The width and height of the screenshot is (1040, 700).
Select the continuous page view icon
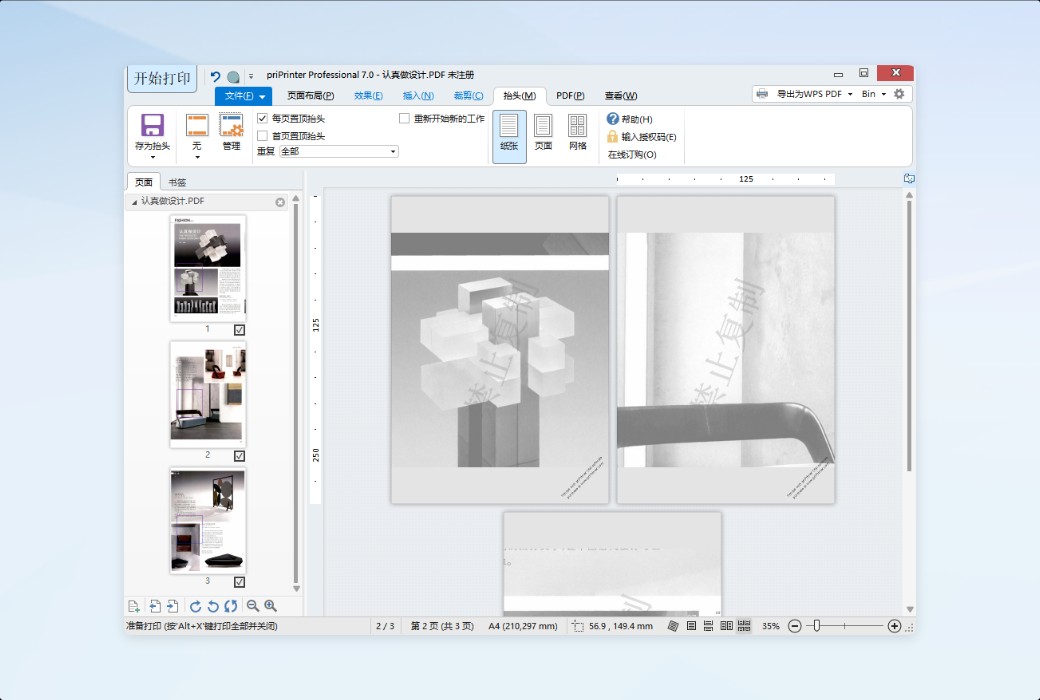click(708, 626)
